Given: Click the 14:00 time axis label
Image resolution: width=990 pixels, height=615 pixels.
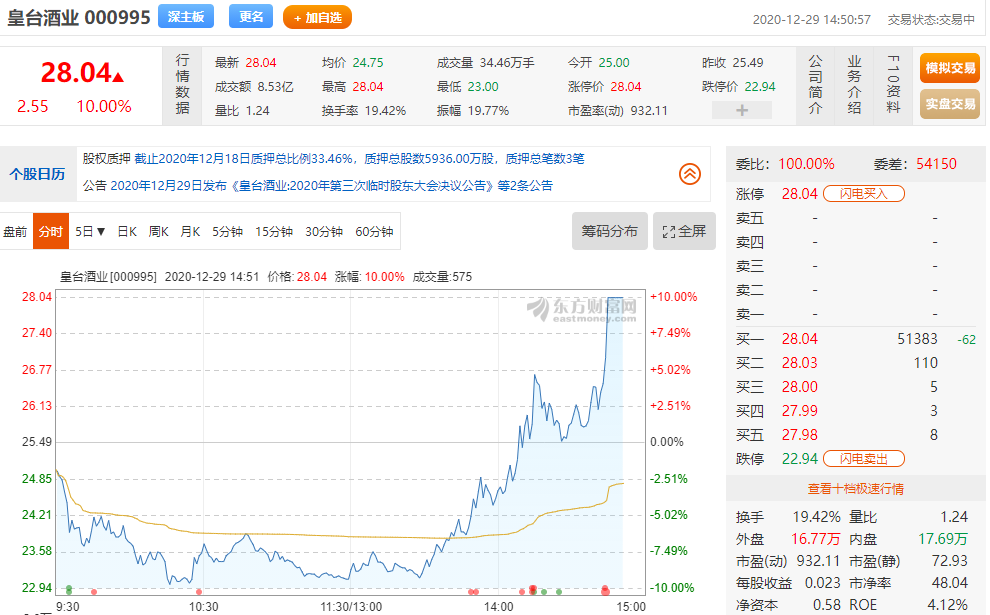Looking at the screenshot, I should [498, 607].
